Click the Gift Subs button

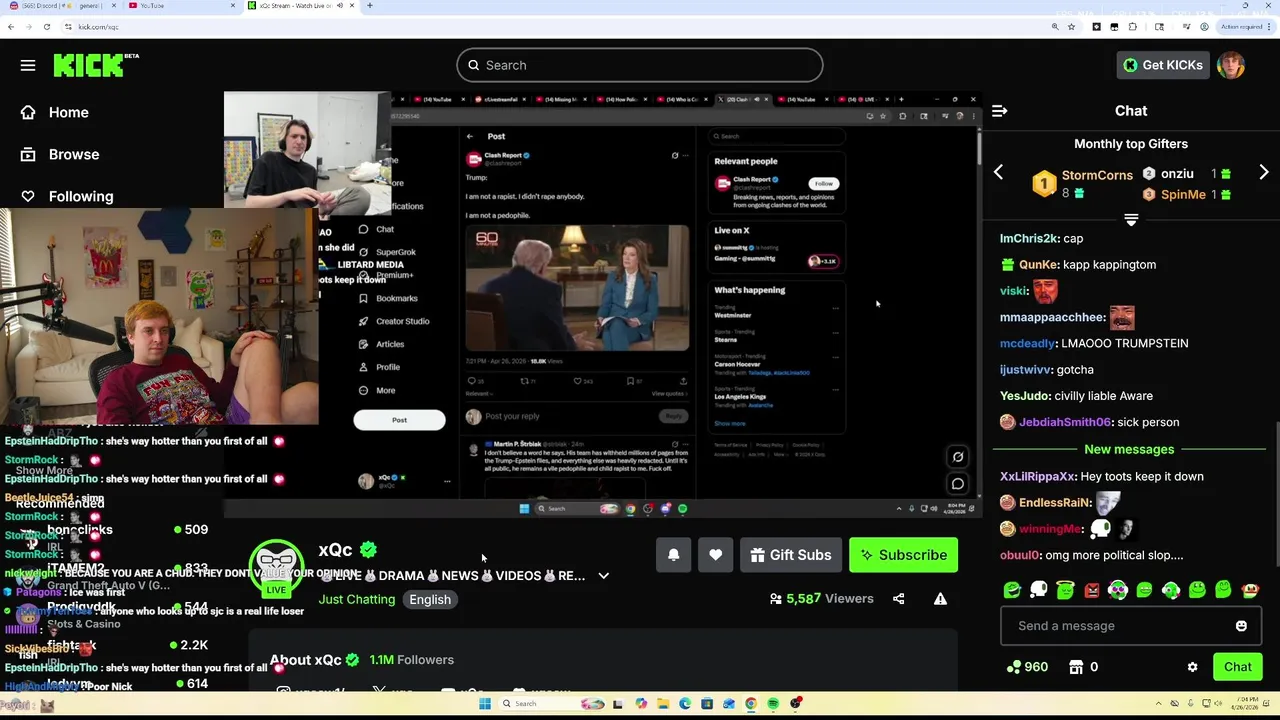pos(790,555)
